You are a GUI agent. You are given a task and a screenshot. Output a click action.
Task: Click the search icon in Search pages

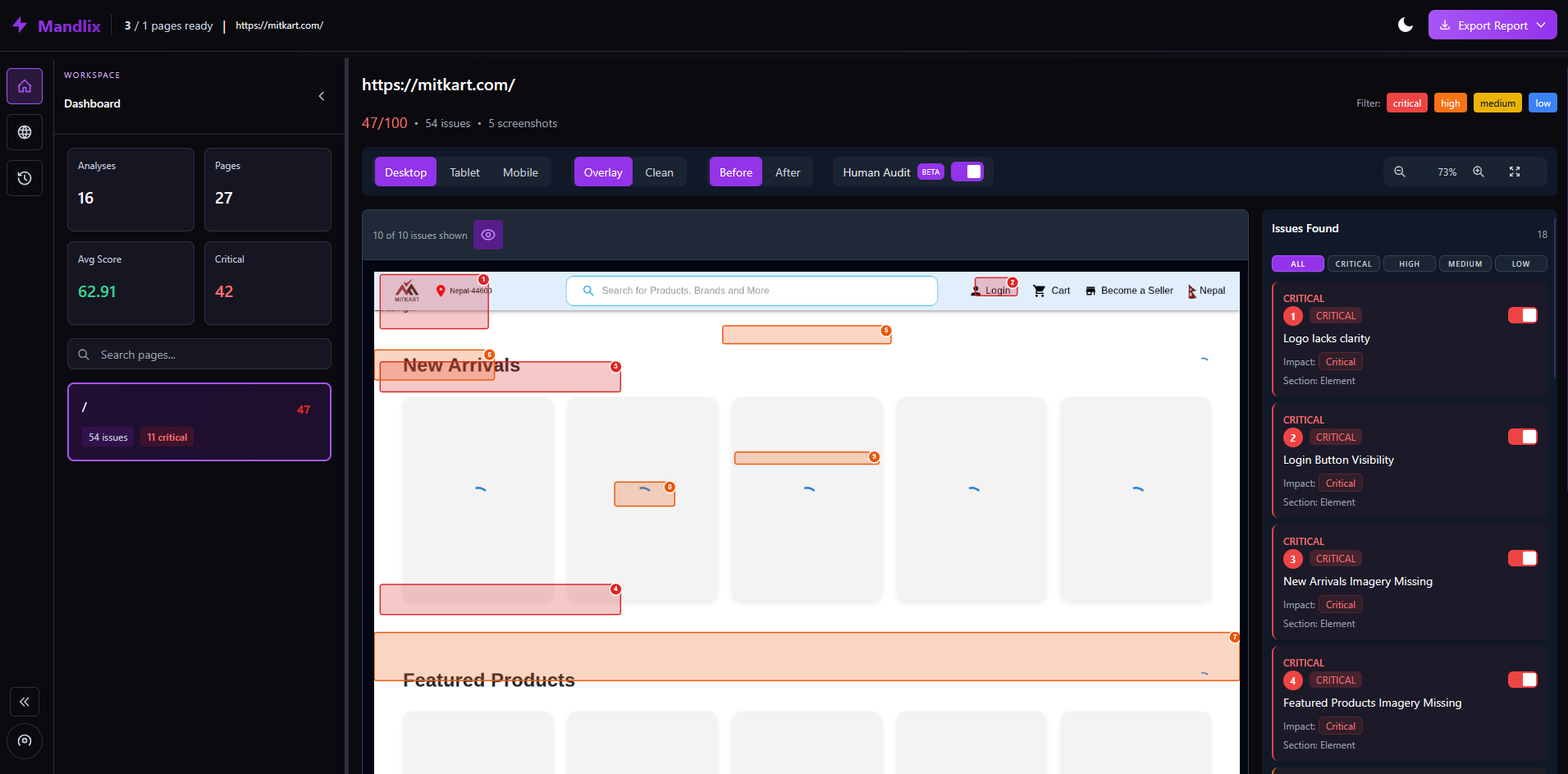[x=84, y=355]
